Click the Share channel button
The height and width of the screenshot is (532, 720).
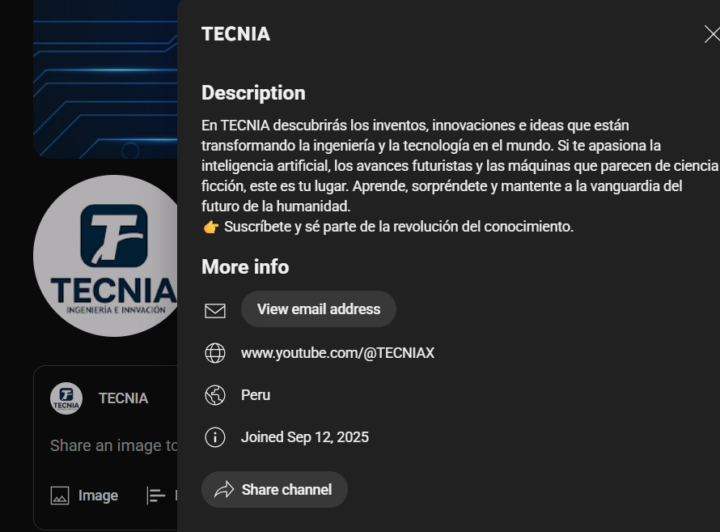[x=275, y=490]
